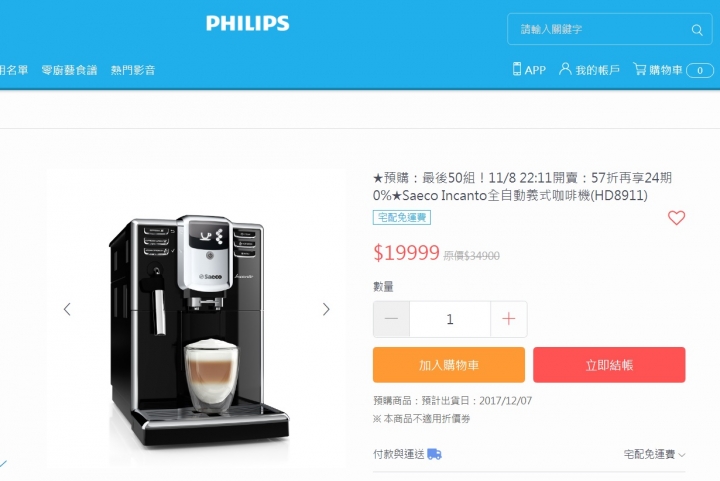Decrease quantity with minus button
Image resolution: width=720 pixels, height=481 pixels.
click(391, 319)
